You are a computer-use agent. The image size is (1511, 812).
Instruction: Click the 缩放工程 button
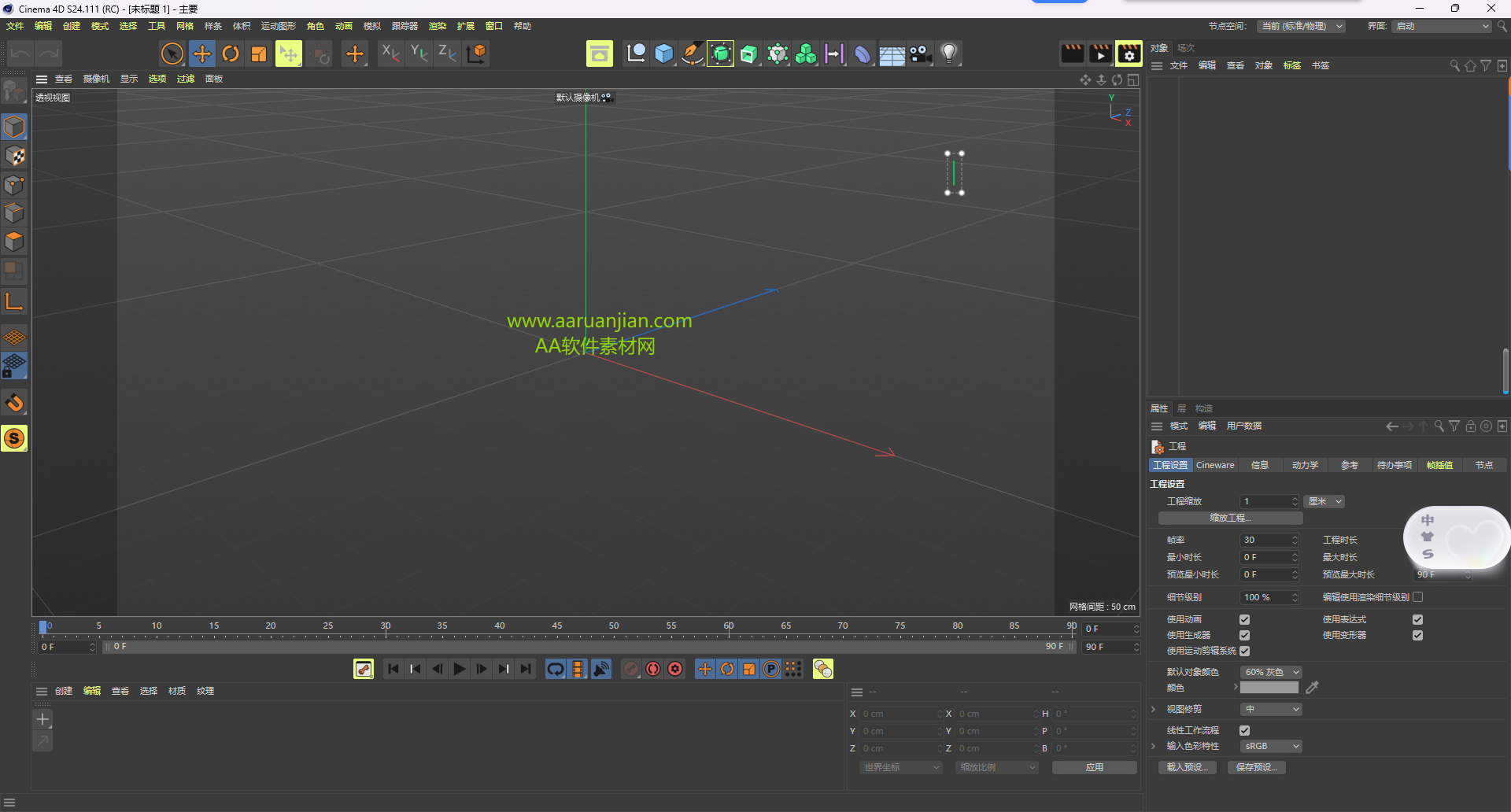pos(1229,518)
